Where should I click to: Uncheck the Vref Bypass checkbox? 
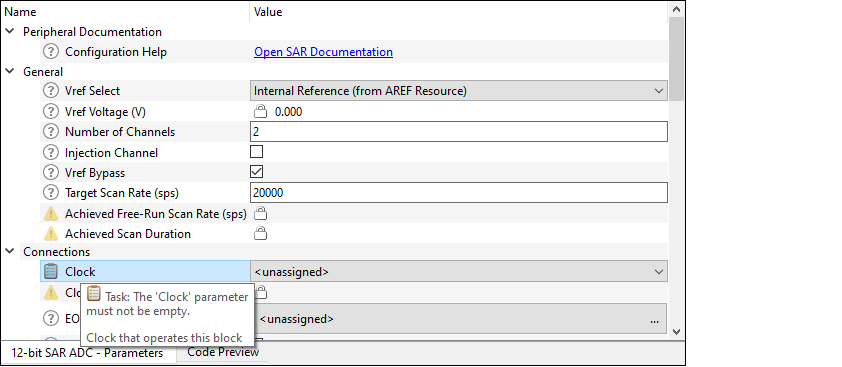coord(257,172)
